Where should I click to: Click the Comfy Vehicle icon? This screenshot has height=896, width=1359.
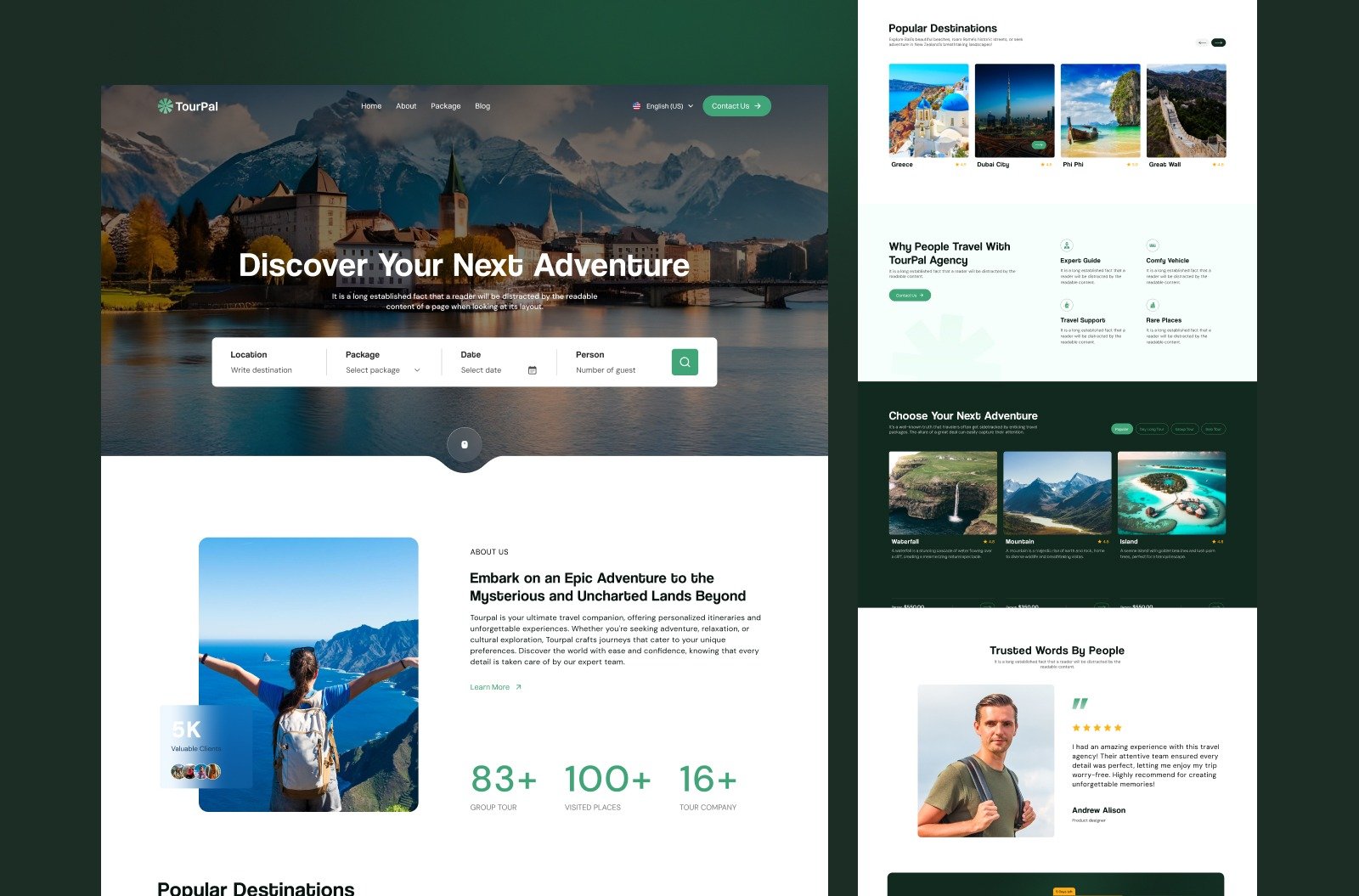(x=1153, y=245)
